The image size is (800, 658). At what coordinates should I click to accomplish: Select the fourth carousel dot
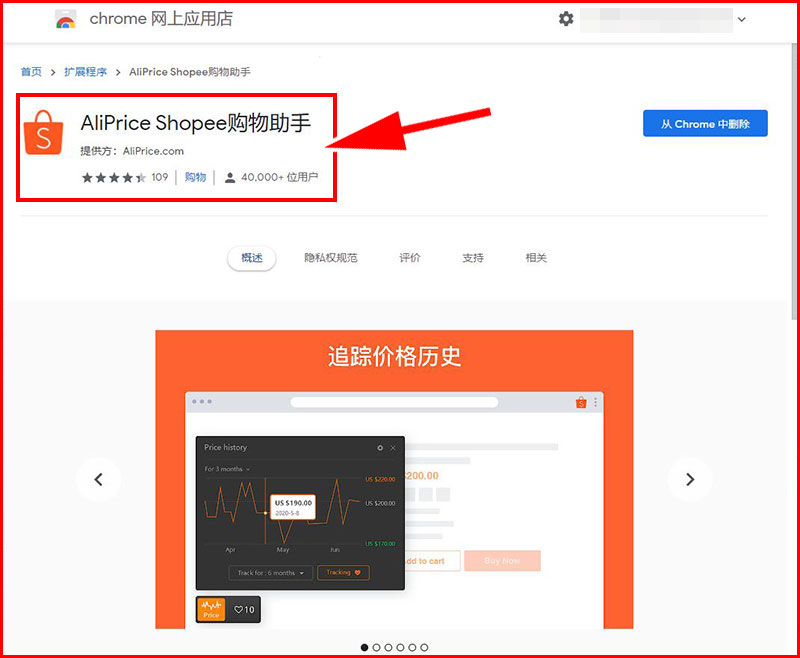tap(401, 647)
